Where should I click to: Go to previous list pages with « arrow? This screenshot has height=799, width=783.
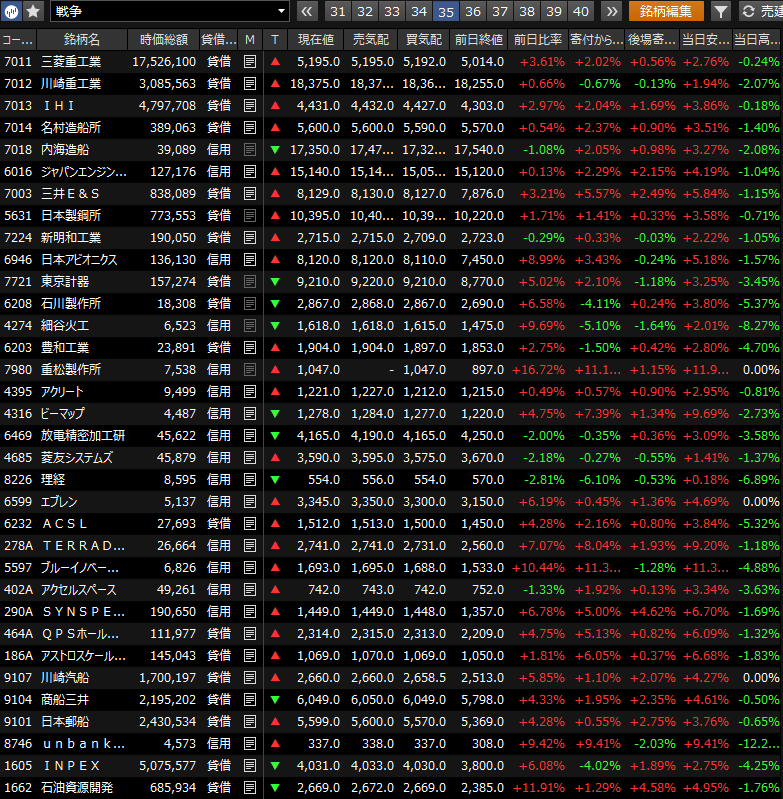(307, 12)
